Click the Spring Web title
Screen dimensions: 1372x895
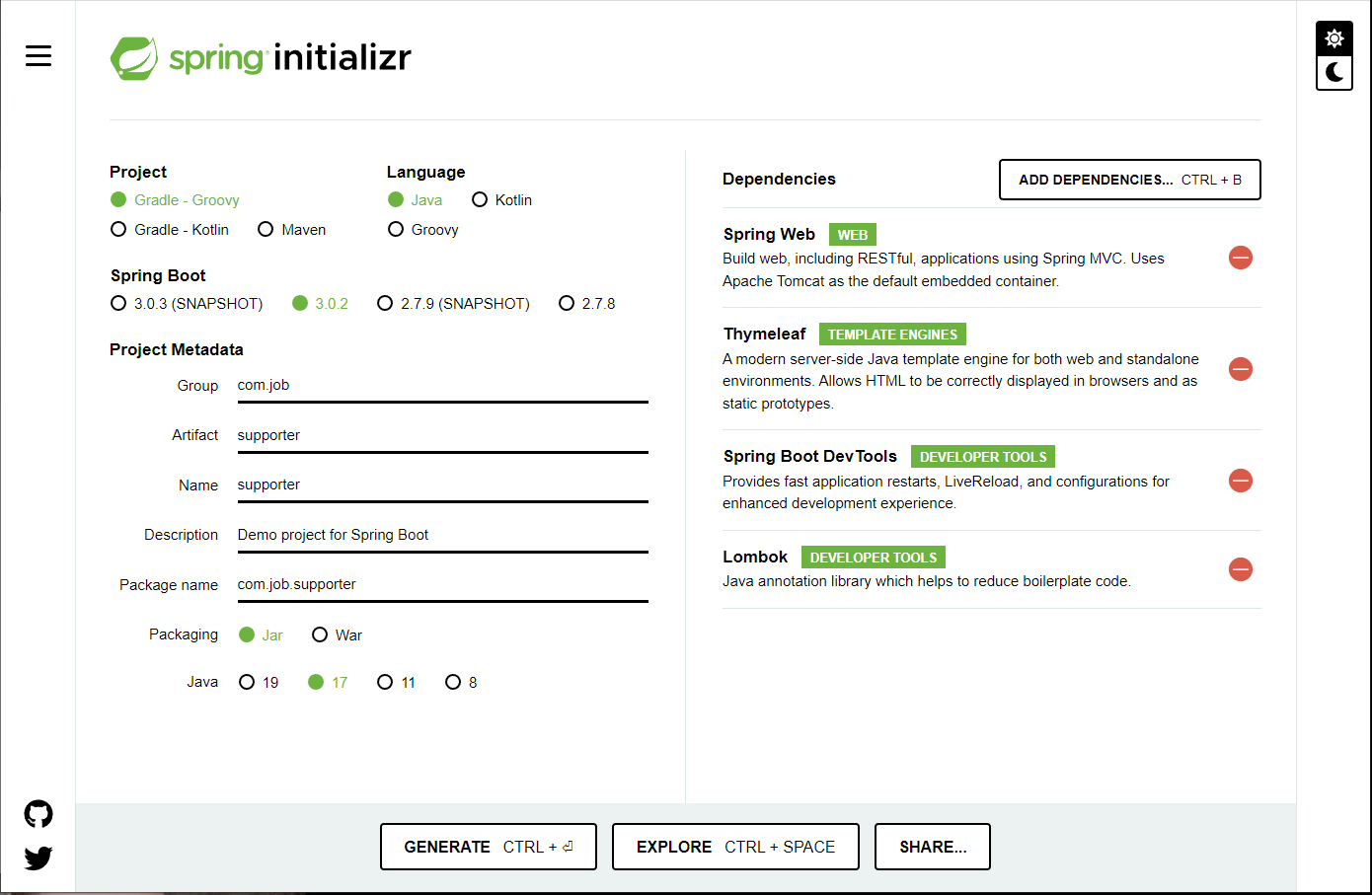point(769,235)
